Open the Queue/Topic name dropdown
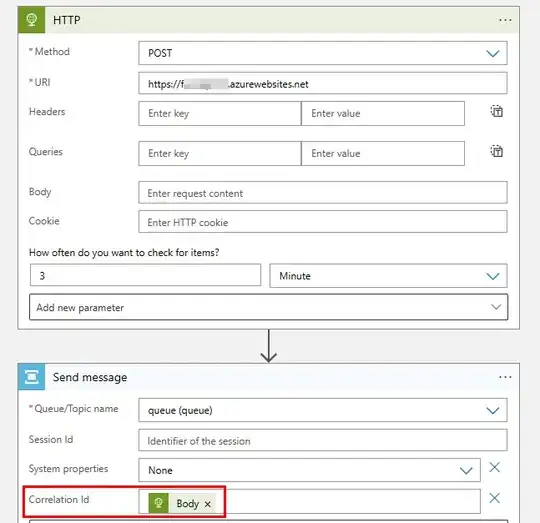Viewport: 540px width, 523px height. (x=323, y=410)
